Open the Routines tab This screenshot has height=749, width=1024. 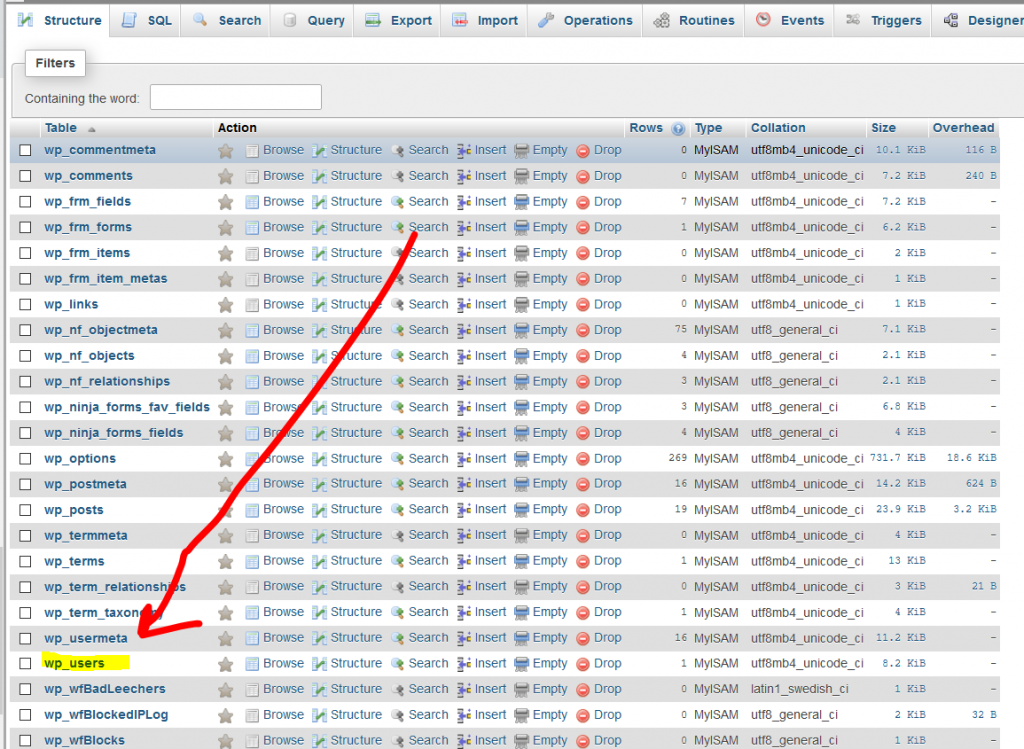point(694,20)
